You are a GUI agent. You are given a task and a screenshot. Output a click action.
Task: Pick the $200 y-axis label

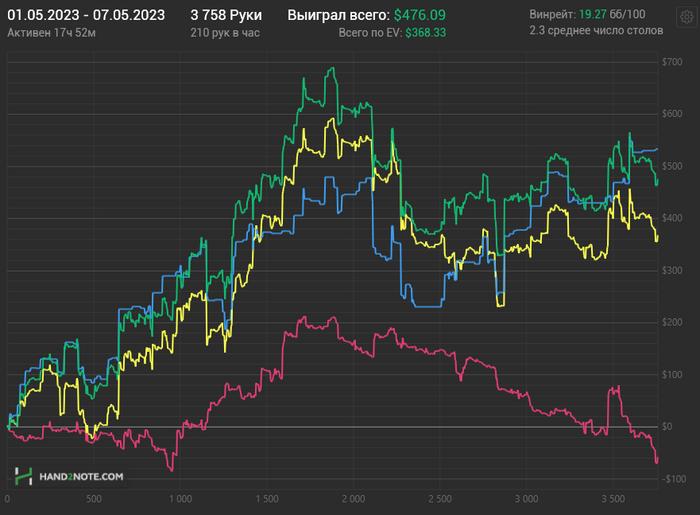(672, 322)
